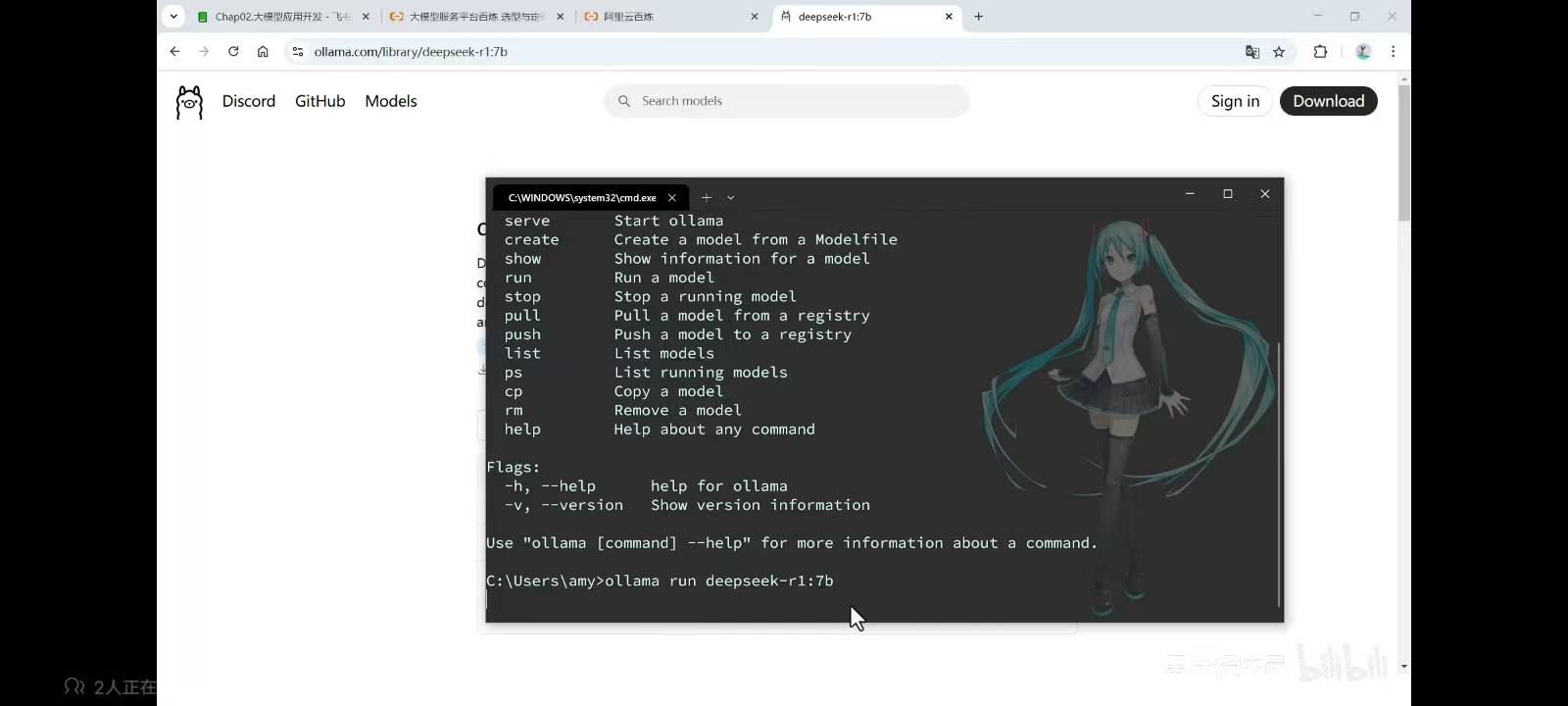Image resolution: width=1568 pixels, height=706 pixels.
Task: Open the Chrome profile avatar
Action: click(1363, 52)
